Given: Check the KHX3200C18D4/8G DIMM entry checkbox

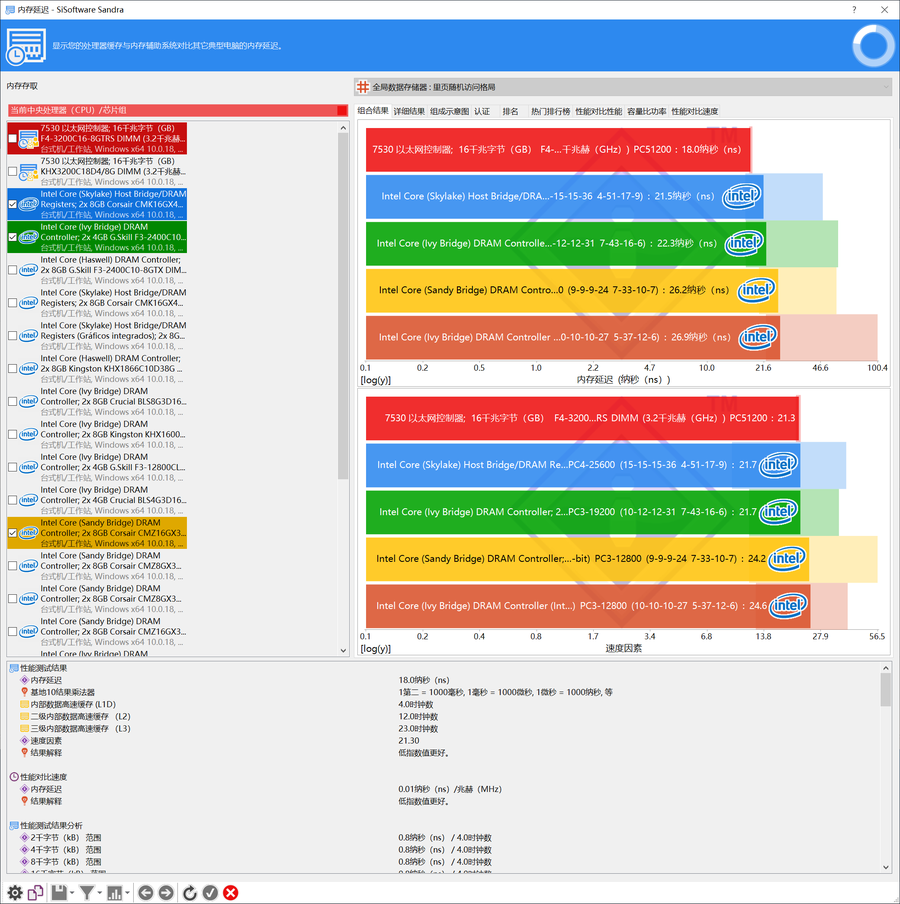Looking at the screenshot, I should [x=13, y=171].
